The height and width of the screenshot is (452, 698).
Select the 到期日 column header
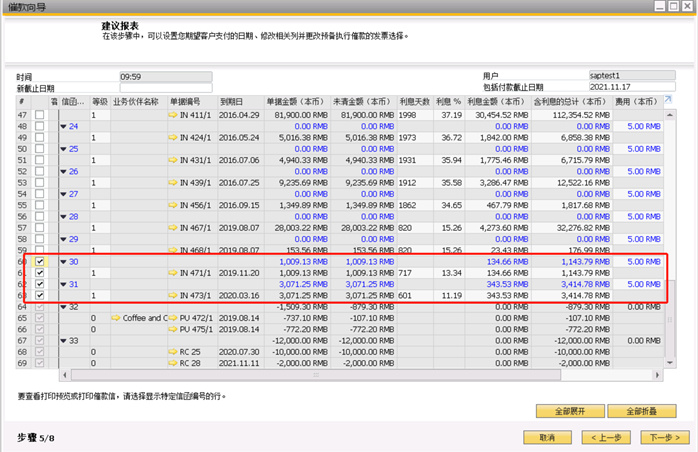click(240, 102)
